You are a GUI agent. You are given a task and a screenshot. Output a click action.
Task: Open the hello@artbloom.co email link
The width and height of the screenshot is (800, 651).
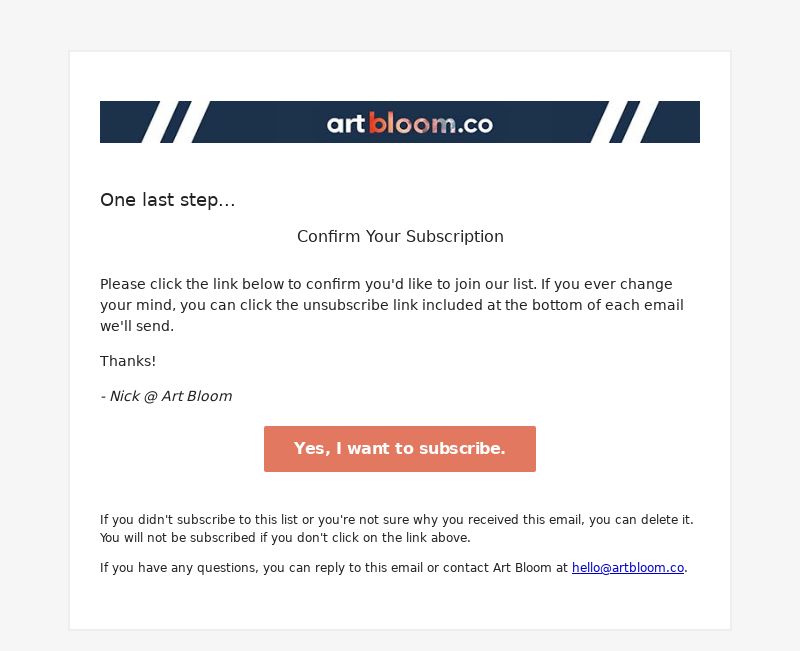628,568
